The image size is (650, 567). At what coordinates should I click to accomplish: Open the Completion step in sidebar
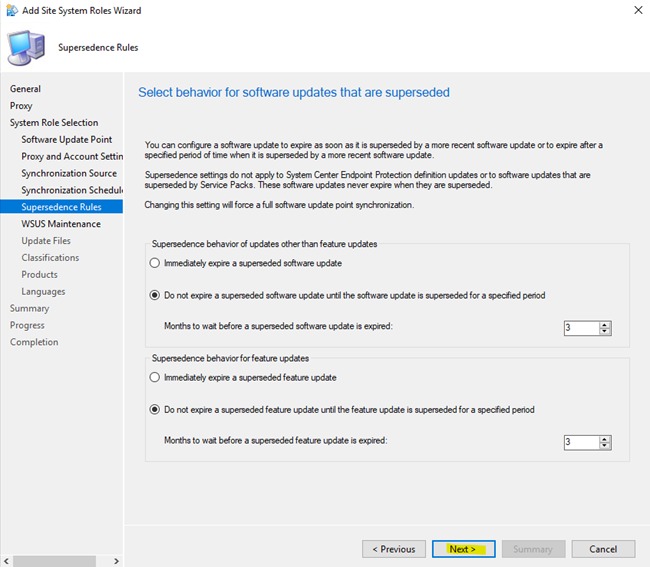pos(34,343)
